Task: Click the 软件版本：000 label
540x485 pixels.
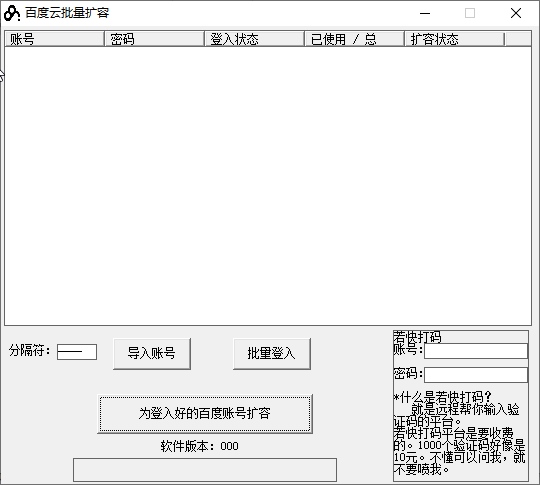Action: tap(199, 446)
